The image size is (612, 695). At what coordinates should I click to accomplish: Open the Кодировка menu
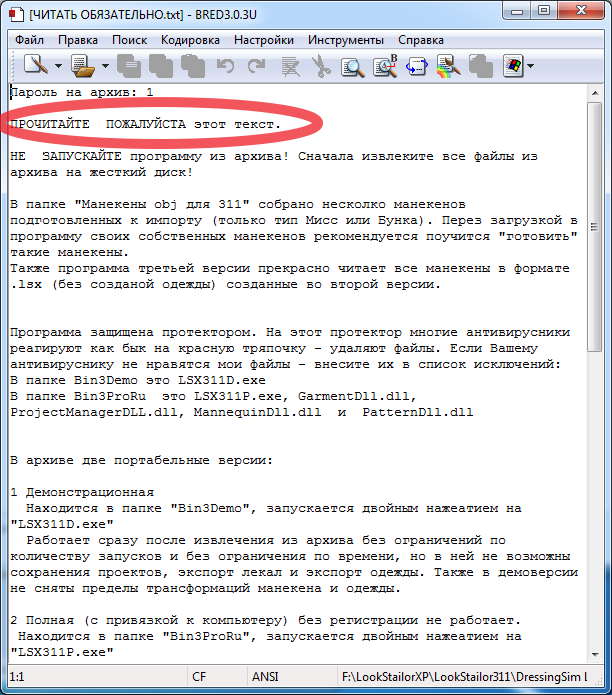point(190,40)
